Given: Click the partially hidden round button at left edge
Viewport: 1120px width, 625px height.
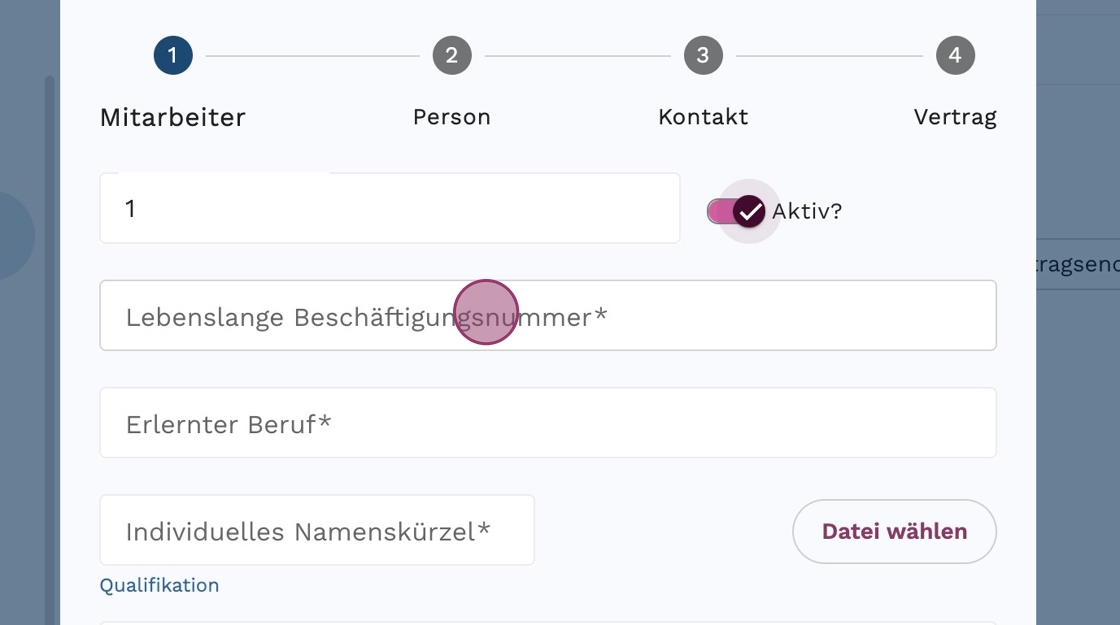Looking at the screenshot, I should pyautogui.click(x=15, y=236).
